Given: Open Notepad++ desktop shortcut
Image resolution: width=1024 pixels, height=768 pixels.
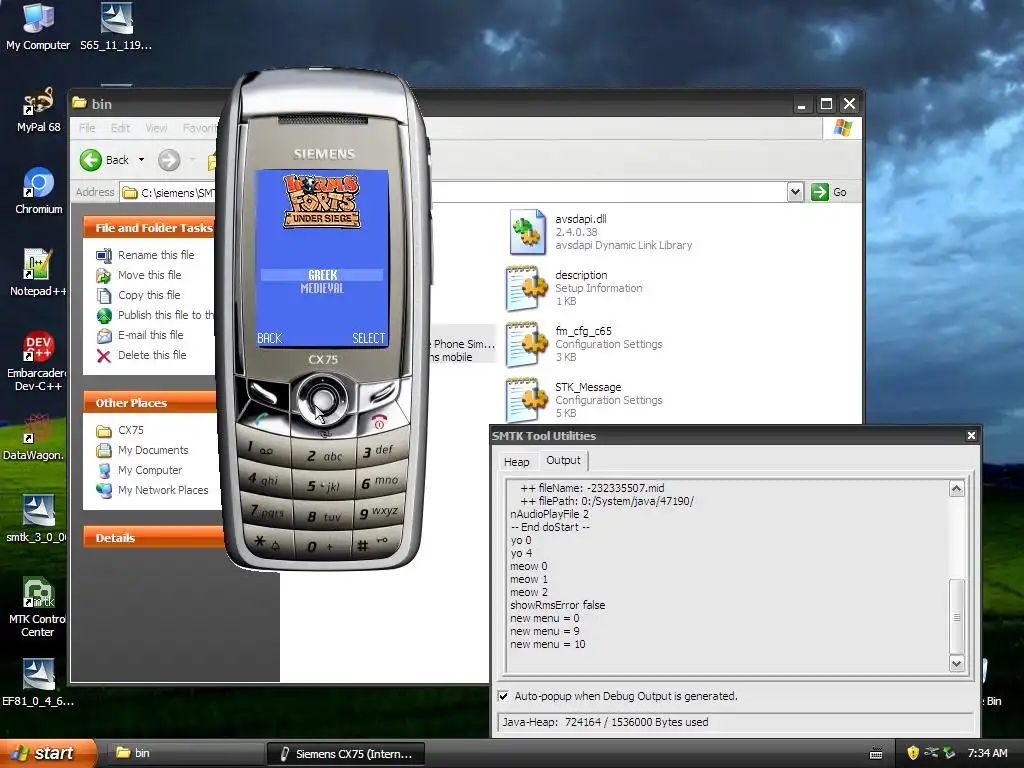Looking at the screenshot, I should point(37,273).
